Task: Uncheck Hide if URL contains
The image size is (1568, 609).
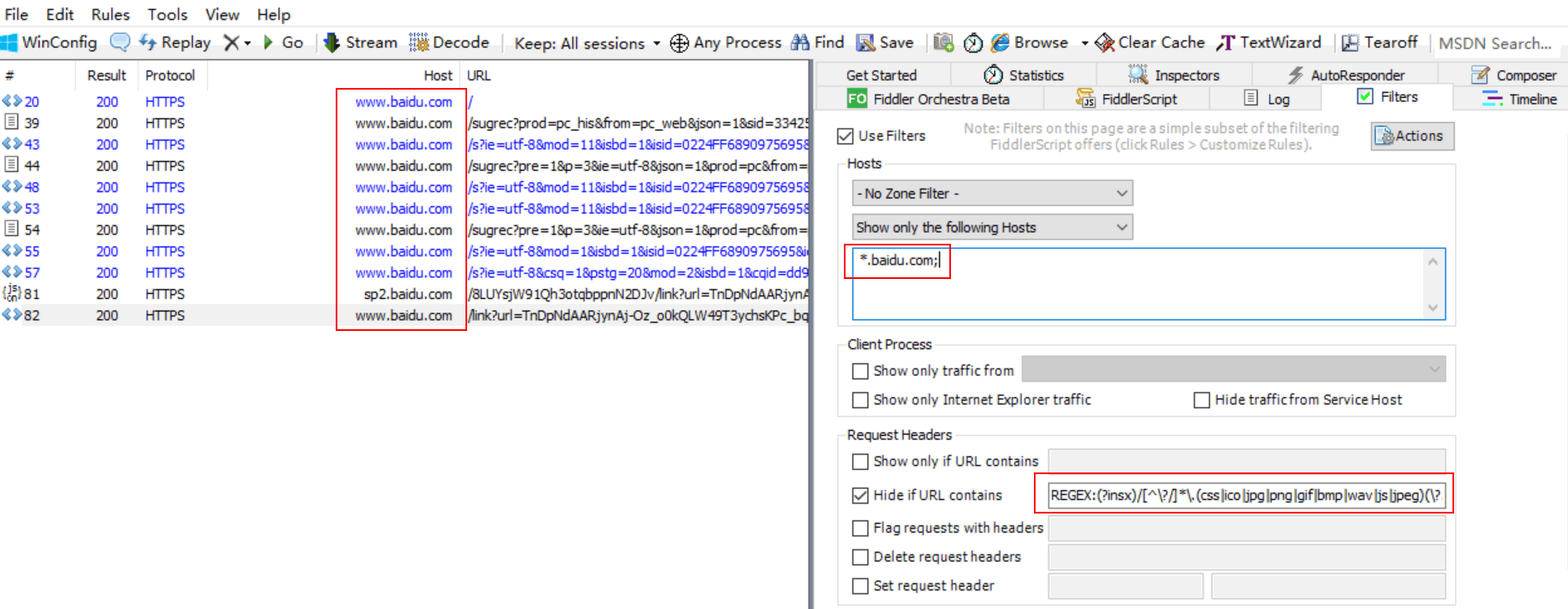Action: pos(860,495)
